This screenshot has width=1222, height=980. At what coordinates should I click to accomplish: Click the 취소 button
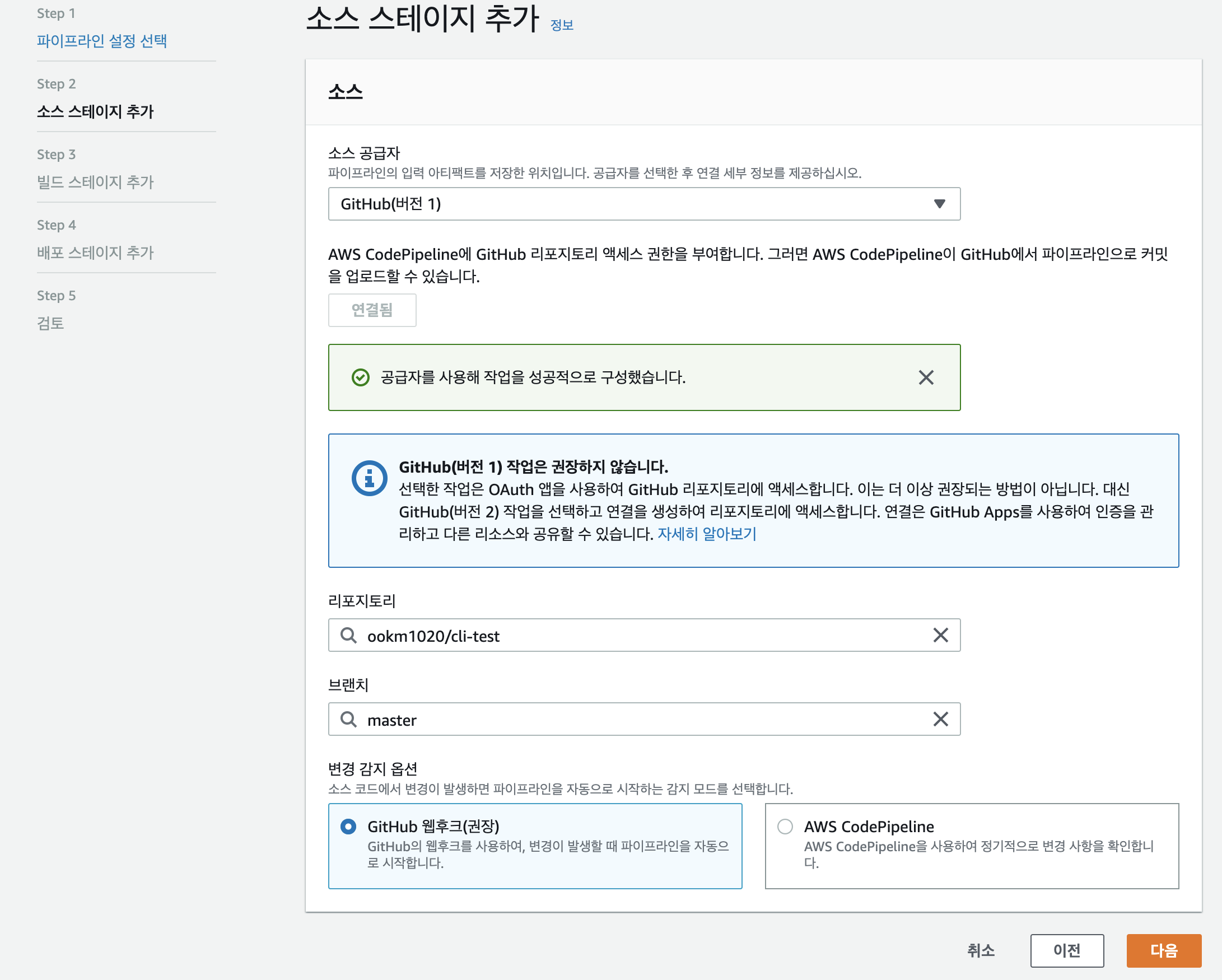click(981, 950)
